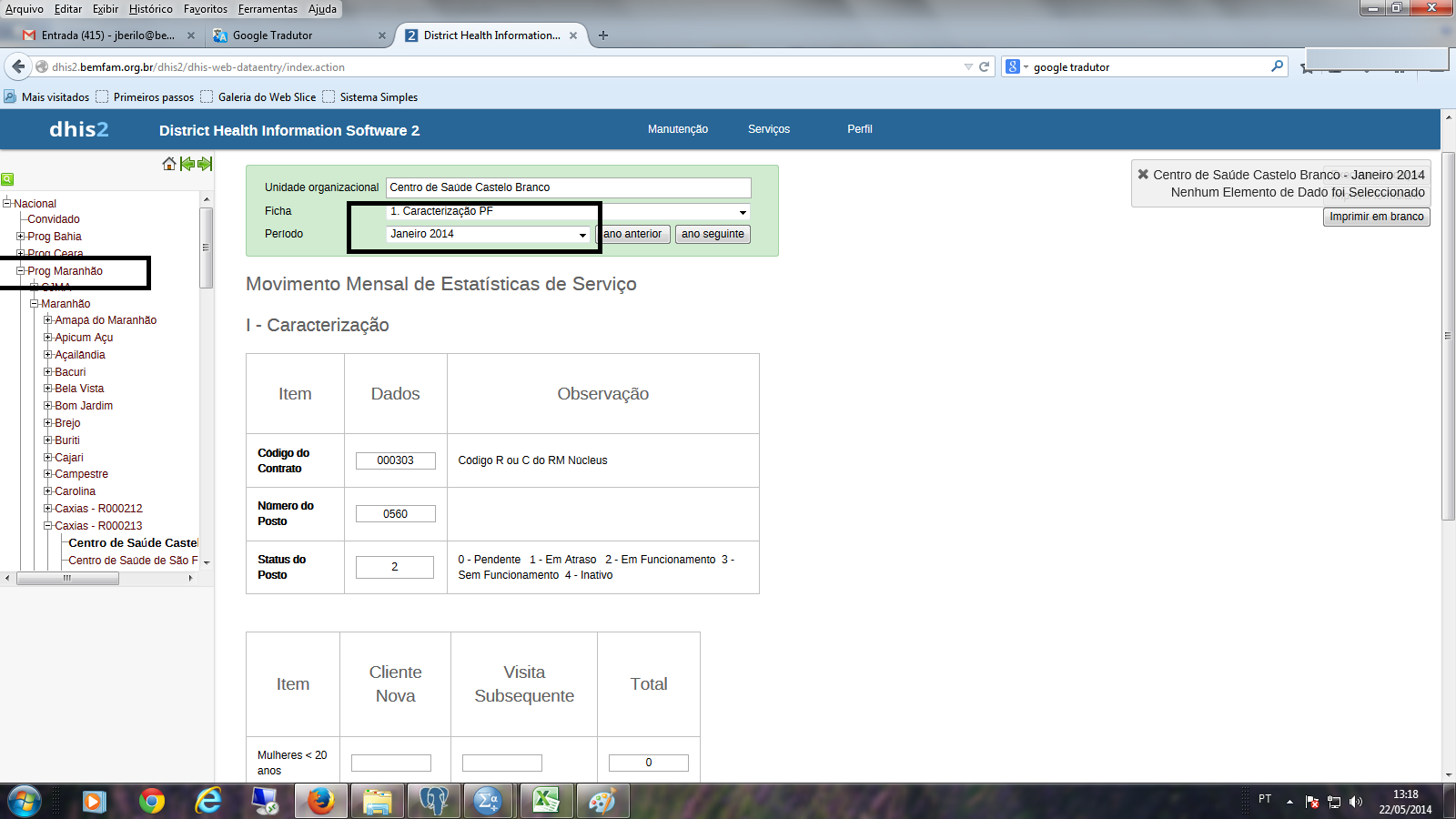Open a new browser tab with plus
Screen dimensions: 1456x819
point(603,35)
